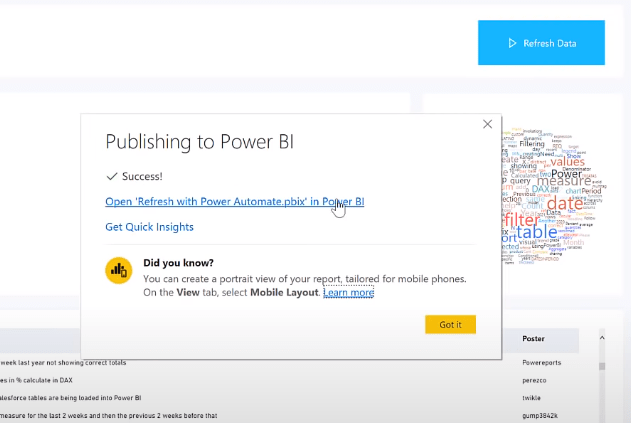Click the play icon inside Refresh Data
Image resolution: width=631 pixels, height=423 pixels.
coord(512,43)
